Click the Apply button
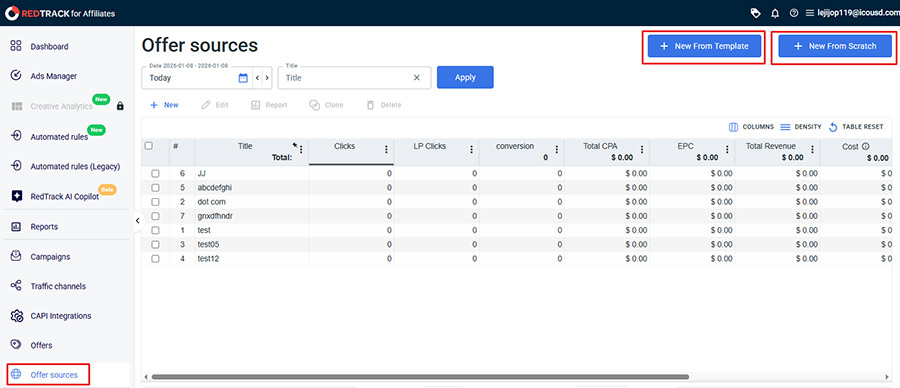The image size is (900, 388). (x=465, y=77)
